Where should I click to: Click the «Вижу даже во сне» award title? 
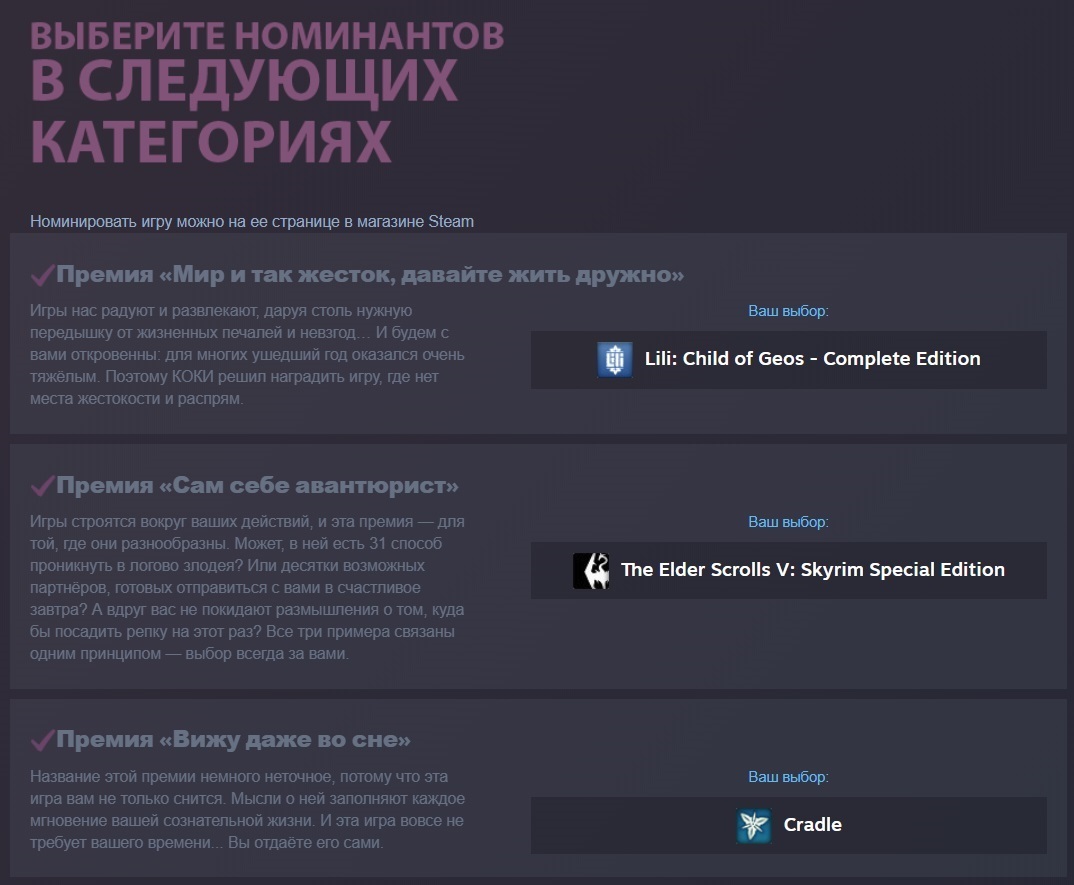234,740
